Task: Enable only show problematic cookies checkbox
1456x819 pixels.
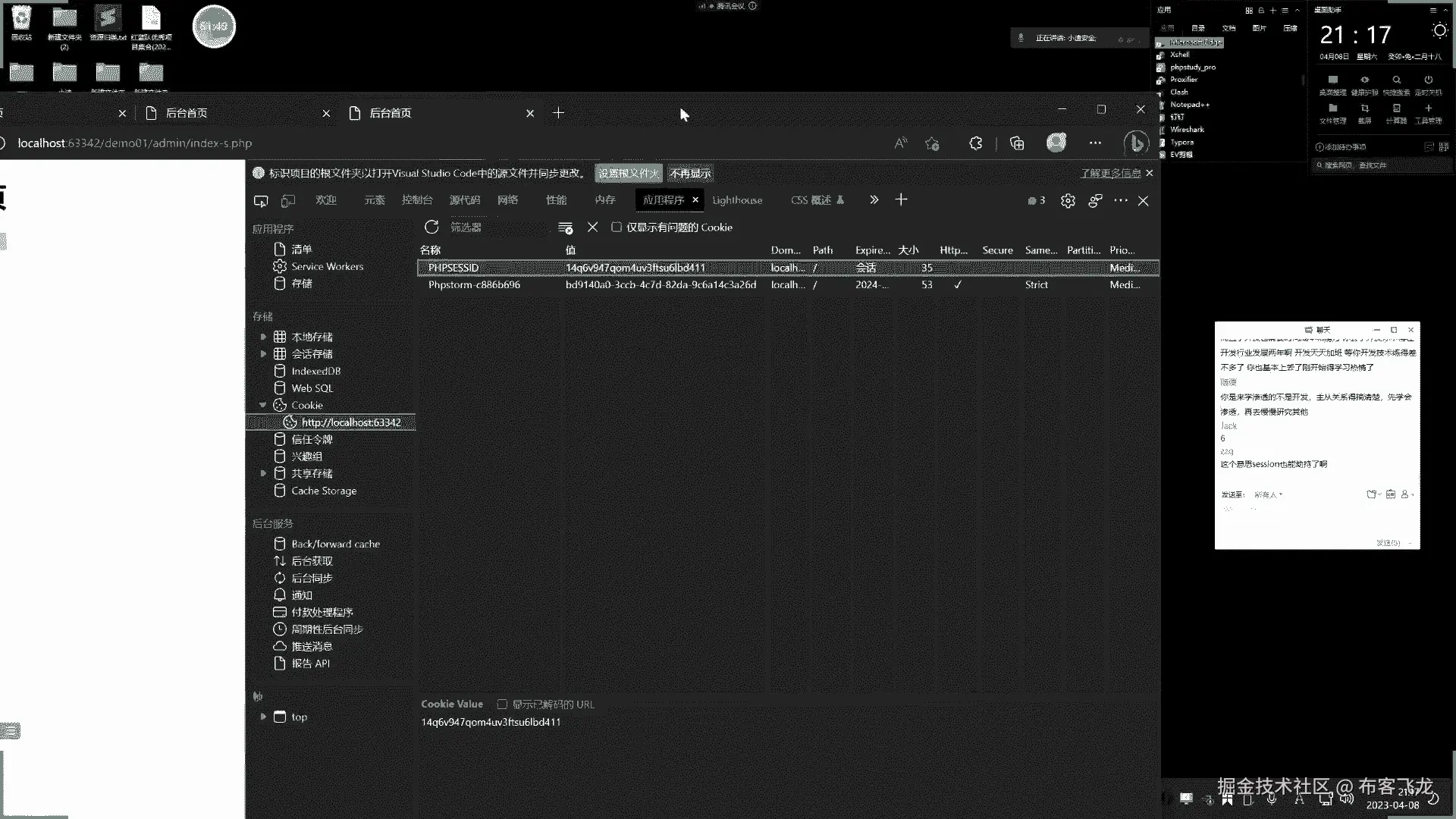Action: (x=617, y=227)
